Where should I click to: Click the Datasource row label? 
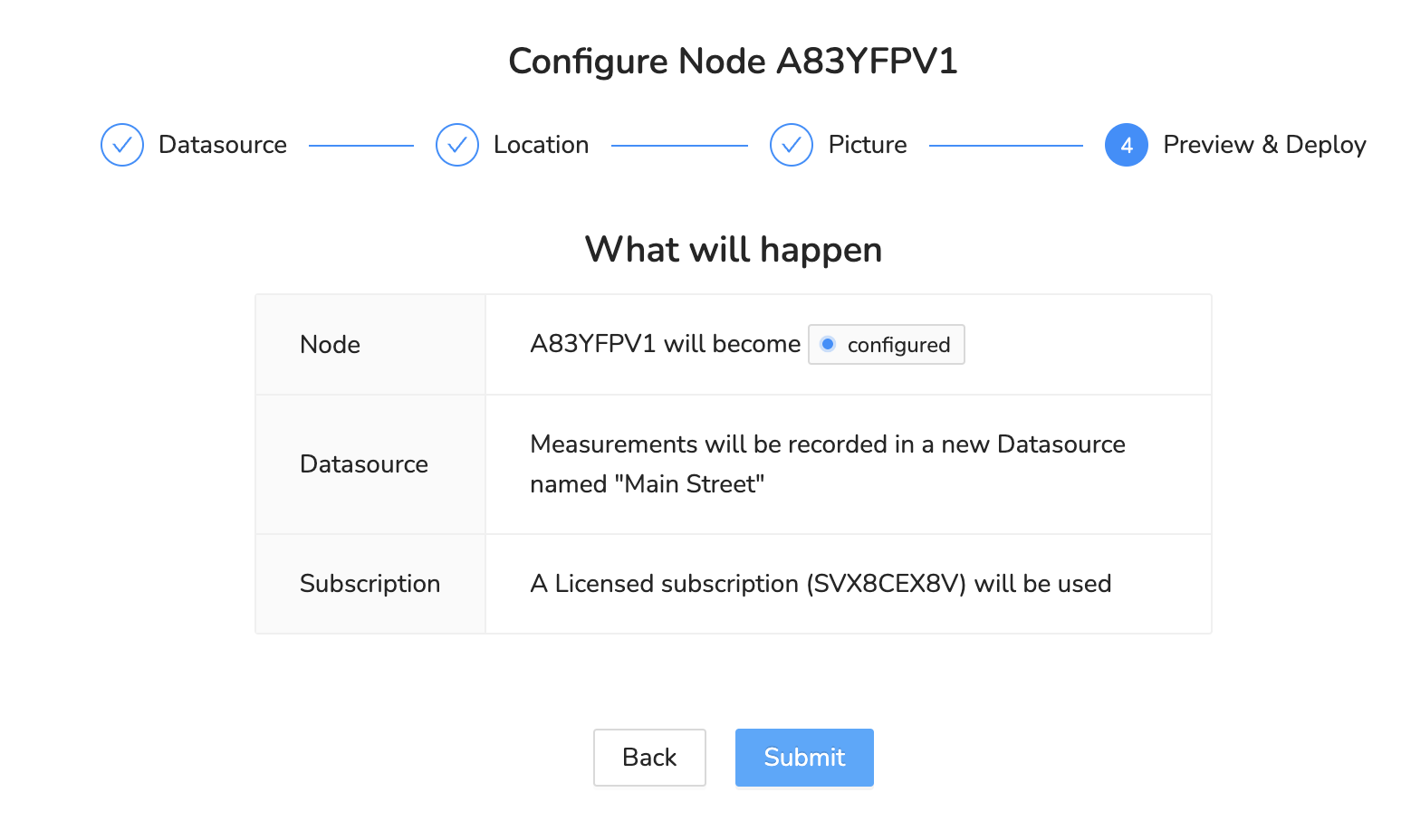click(x=363, y=464)
